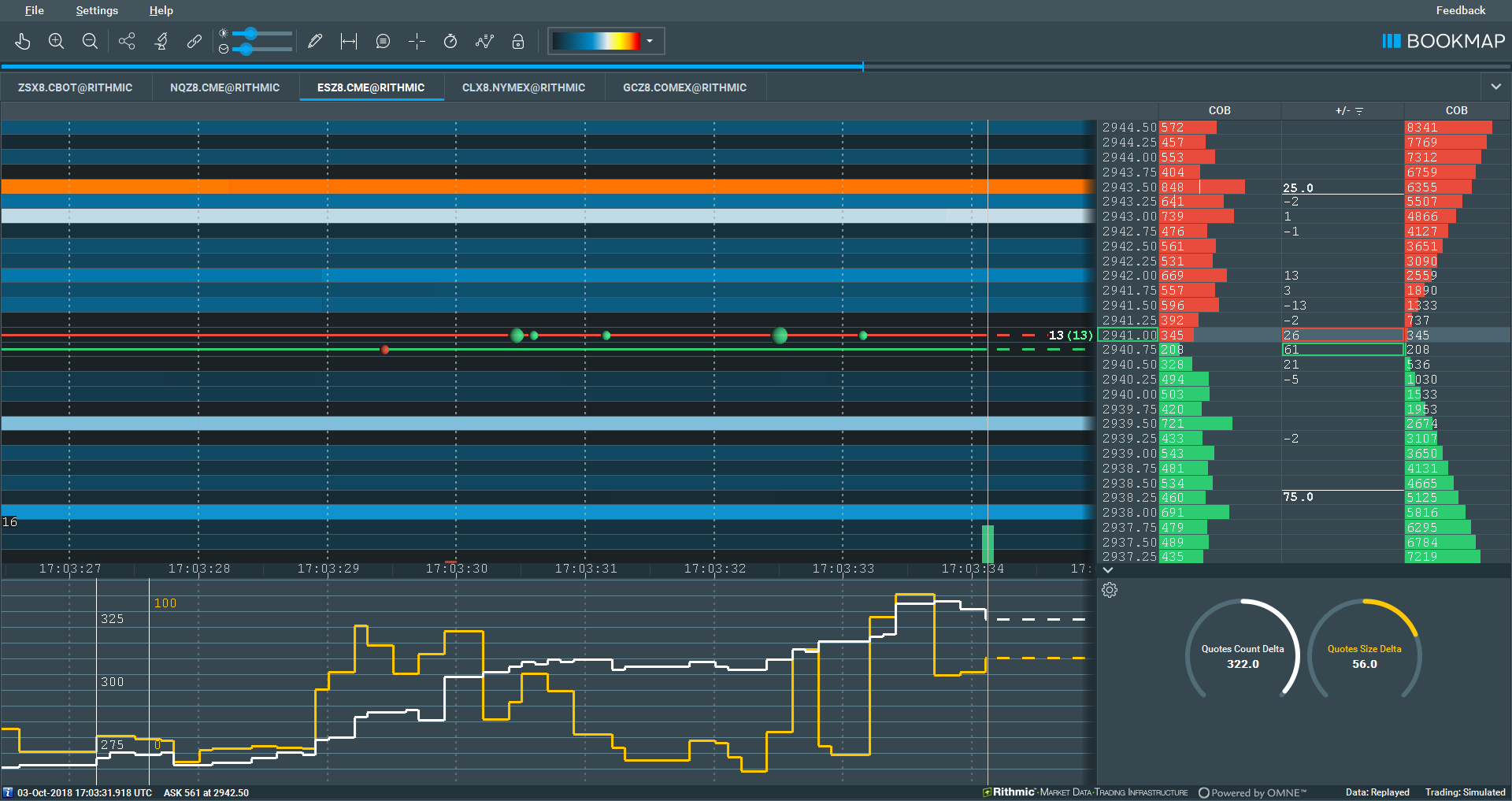The image size is (1512, 801).
Task: Toggle the padlock lock icon
Action: [x=518, y=41]
